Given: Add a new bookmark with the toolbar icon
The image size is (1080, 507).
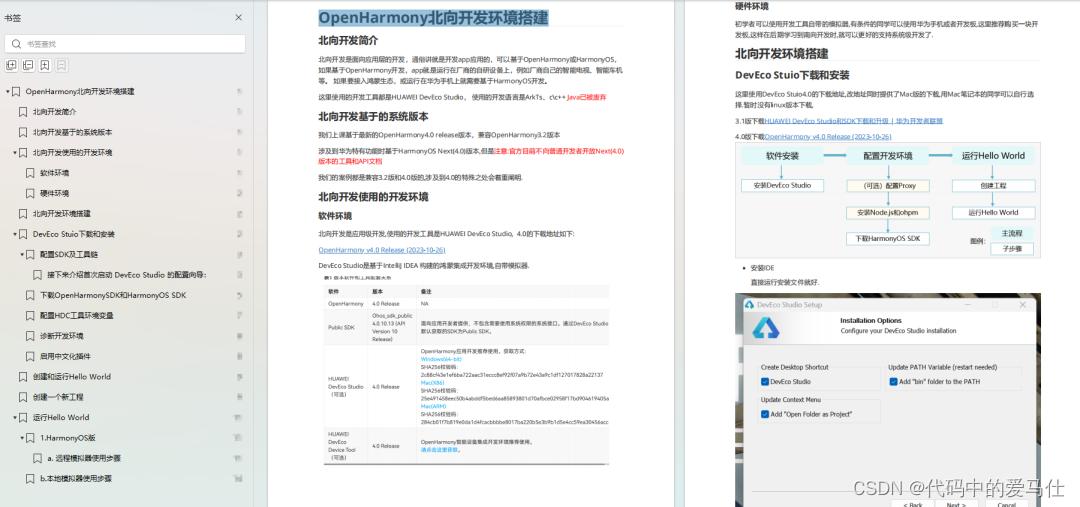Looking at the screenshot, I should tap(44, 65).
